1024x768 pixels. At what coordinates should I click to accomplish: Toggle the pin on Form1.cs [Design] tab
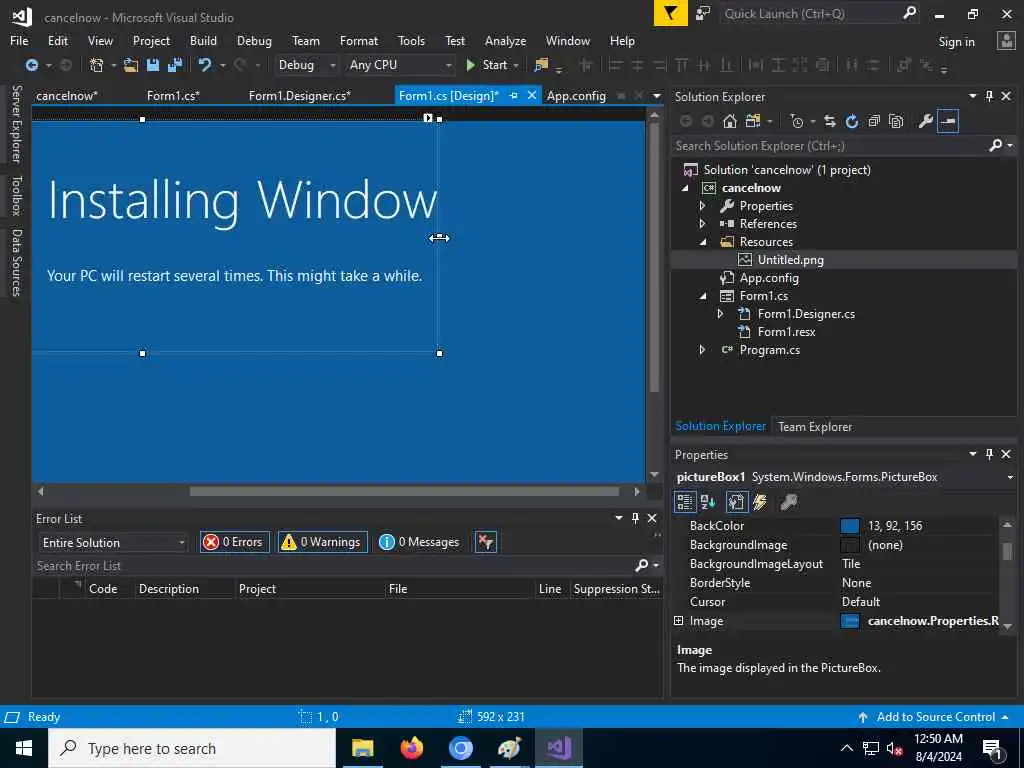[513, 95]
